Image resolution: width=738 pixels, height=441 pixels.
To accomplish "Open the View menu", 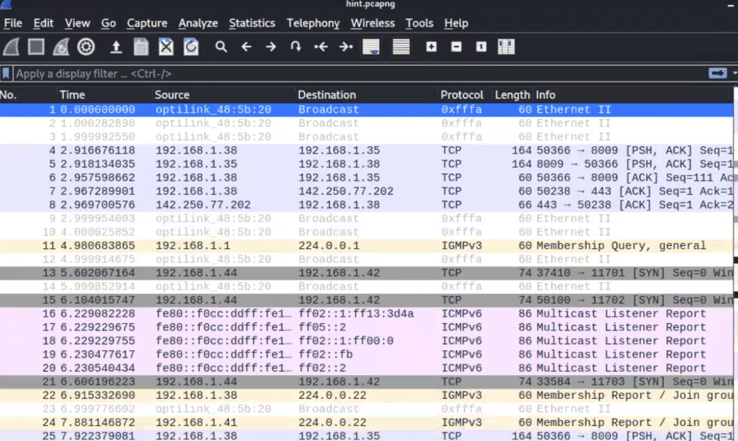I will (77, 23).
